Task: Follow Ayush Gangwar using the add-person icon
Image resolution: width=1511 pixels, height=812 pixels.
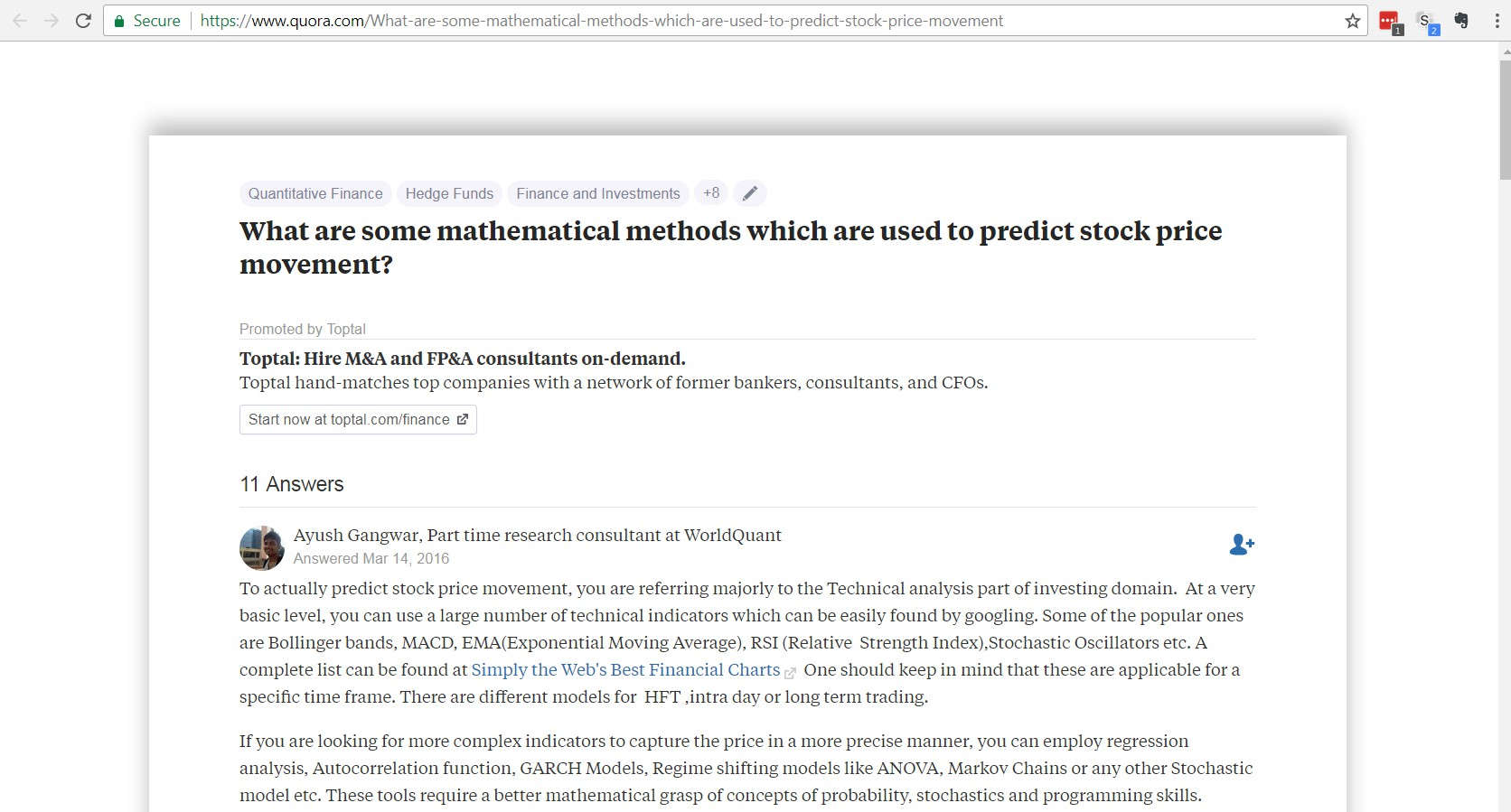Action: click(x=1241, y=544)
